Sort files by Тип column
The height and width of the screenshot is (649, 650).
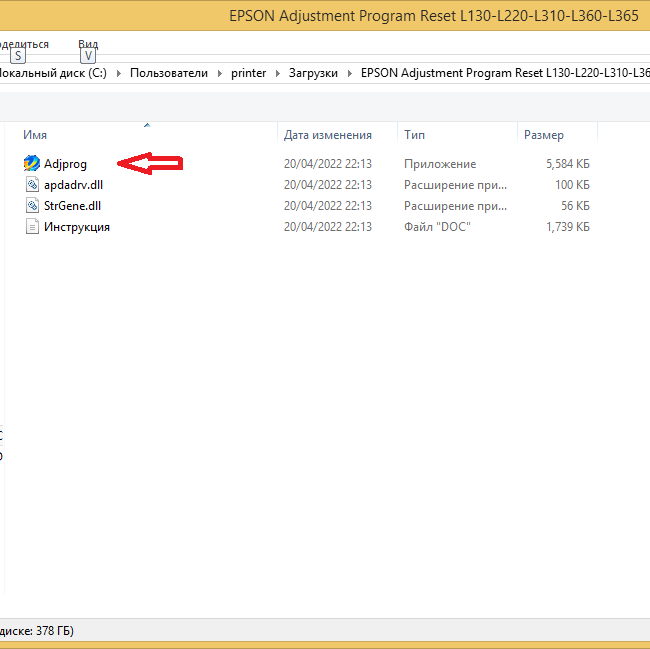click(x=414, y=135)
